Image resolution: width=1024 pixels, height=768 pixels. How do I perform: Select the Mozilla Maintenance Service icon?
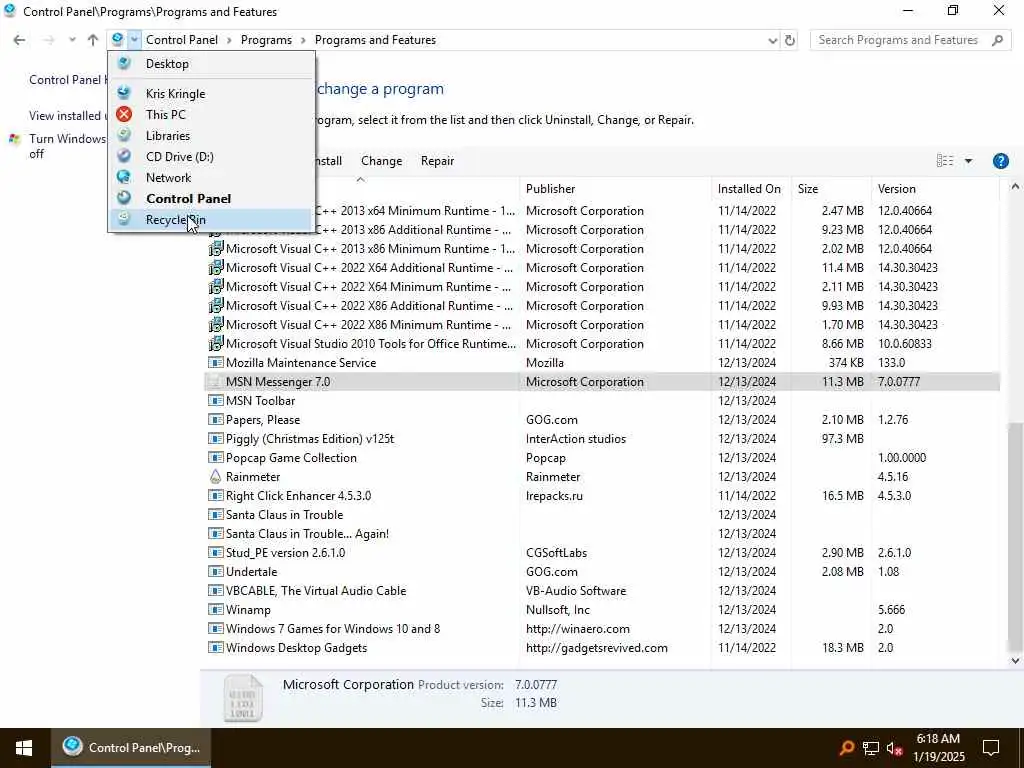tap(216, 362)
